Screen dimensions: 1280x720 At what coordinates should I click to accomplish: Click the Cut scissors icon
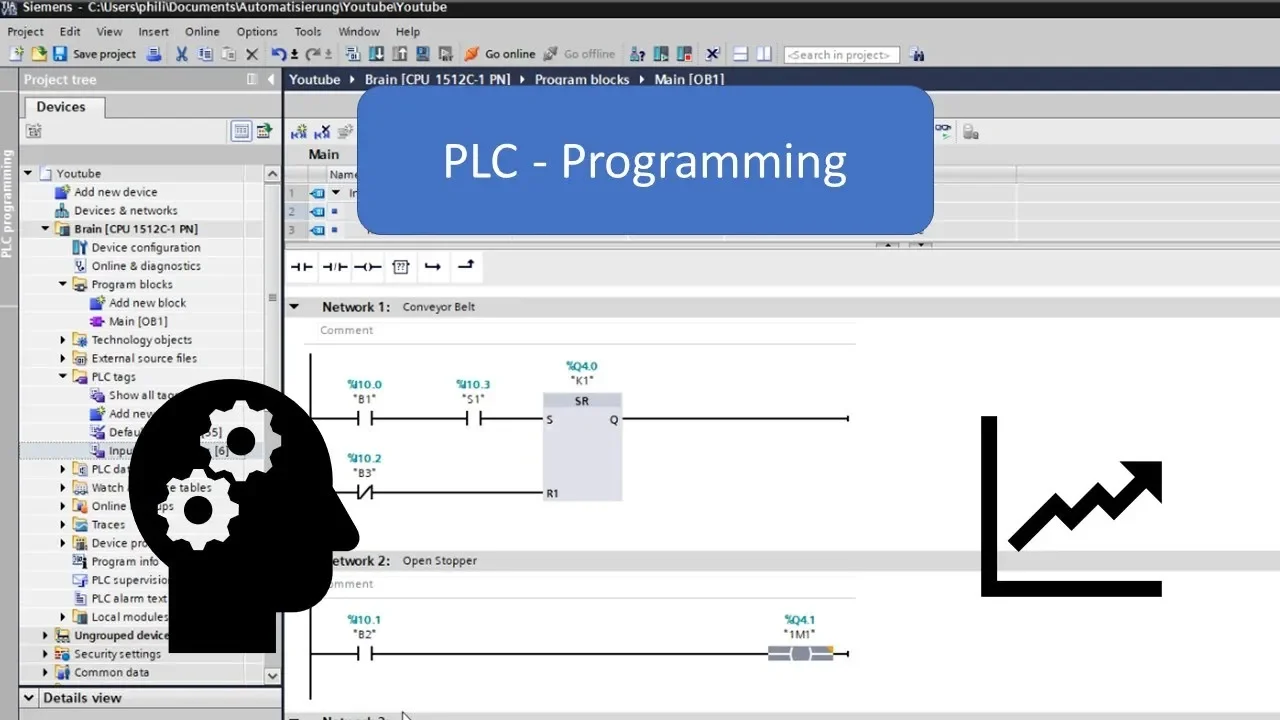(182, 54)
